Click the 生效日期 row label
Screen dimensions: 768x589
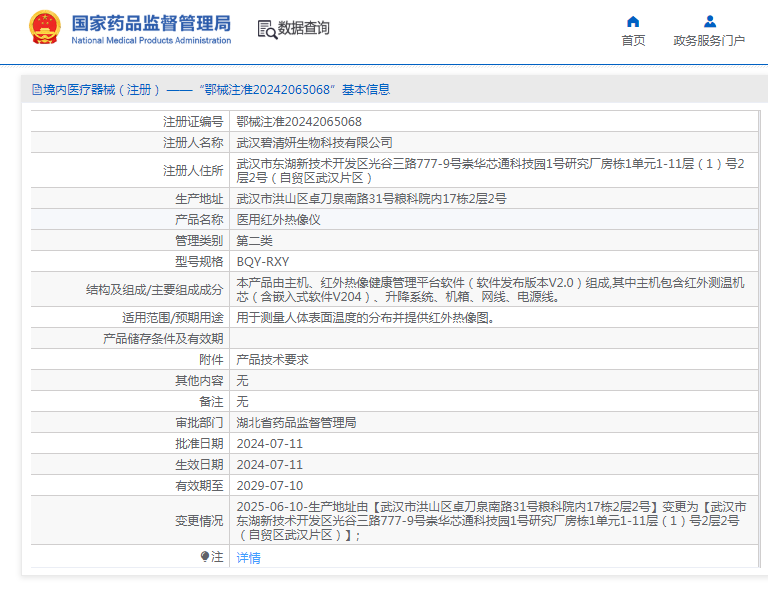199,465
